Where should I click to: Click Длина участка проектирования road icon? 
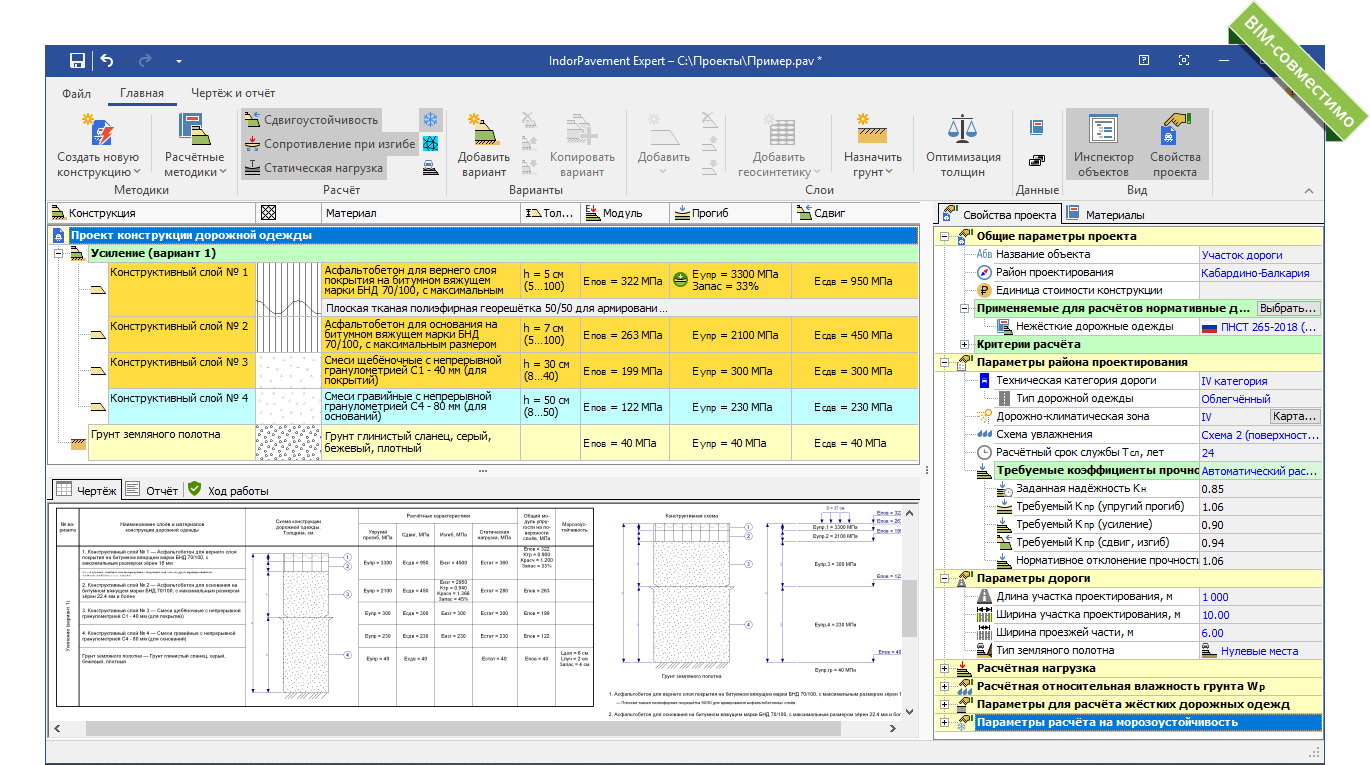click(984, 596)
